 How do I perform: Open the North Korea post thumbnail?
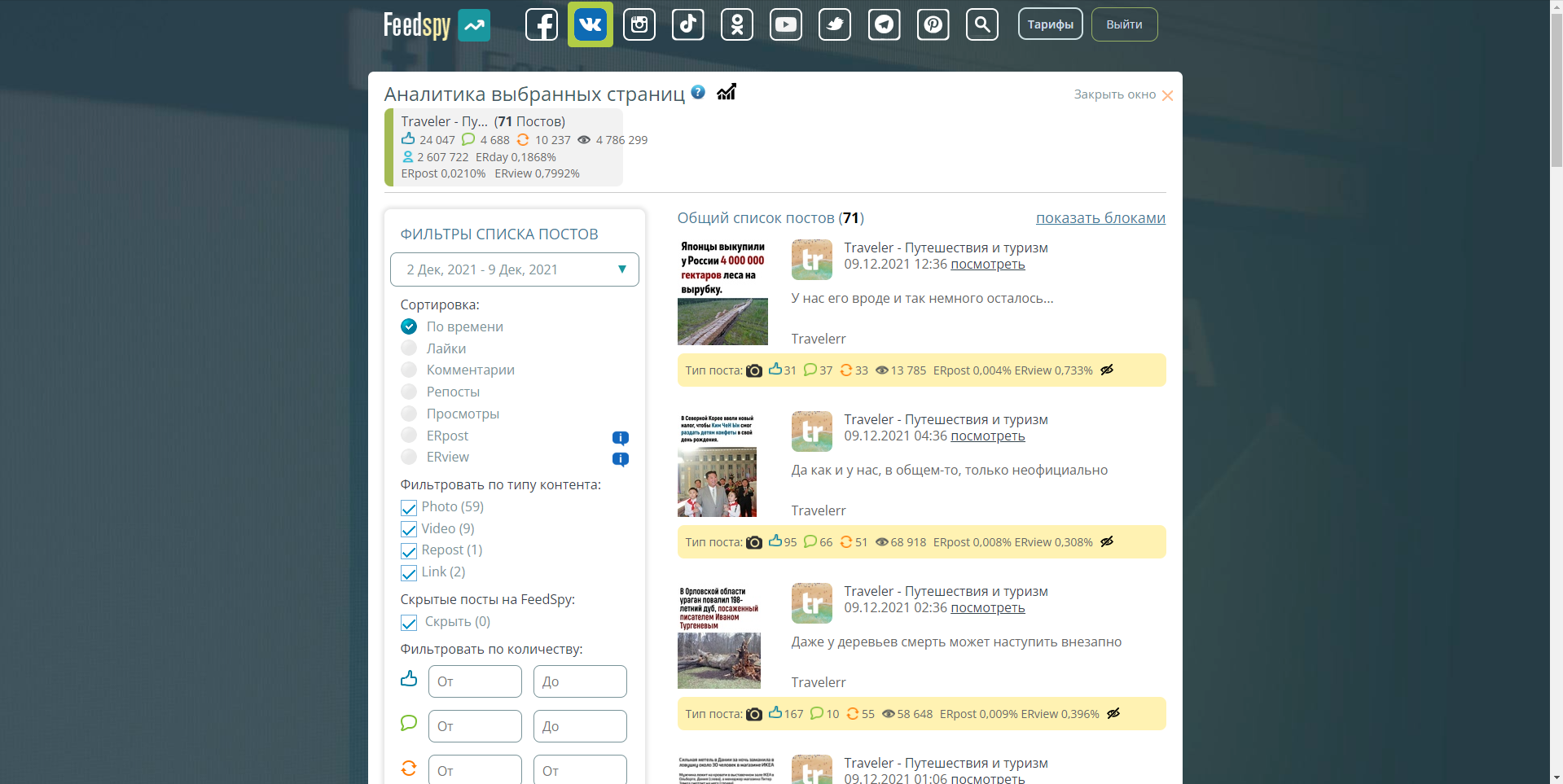(717, 464)
